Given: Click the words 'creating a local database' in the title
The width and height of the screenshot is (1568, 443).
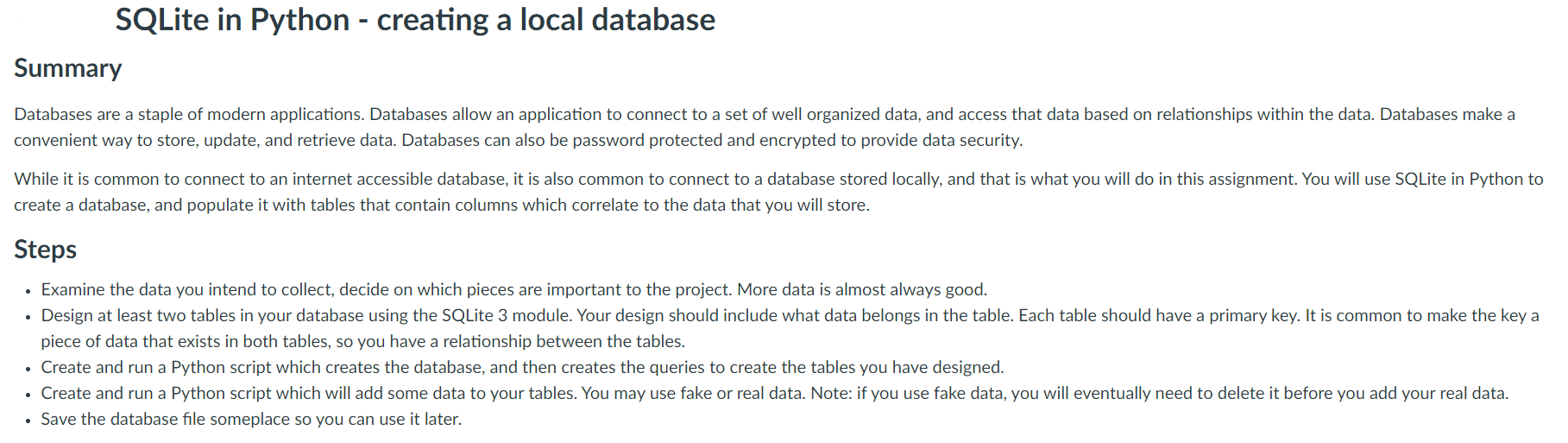Looking at the screenshot, I should click(546, 20).
